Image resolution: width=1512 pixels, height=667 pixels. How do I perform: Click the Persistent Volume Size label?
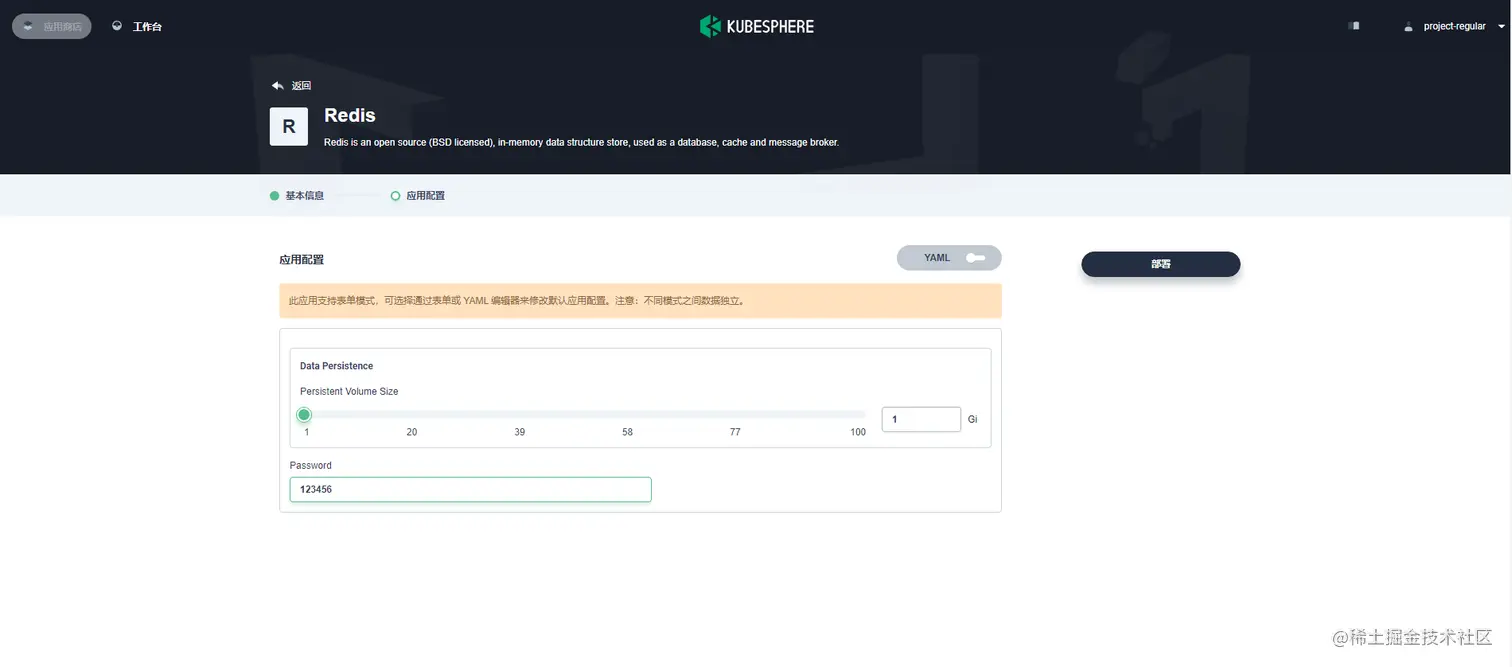[x=349, y=391]
